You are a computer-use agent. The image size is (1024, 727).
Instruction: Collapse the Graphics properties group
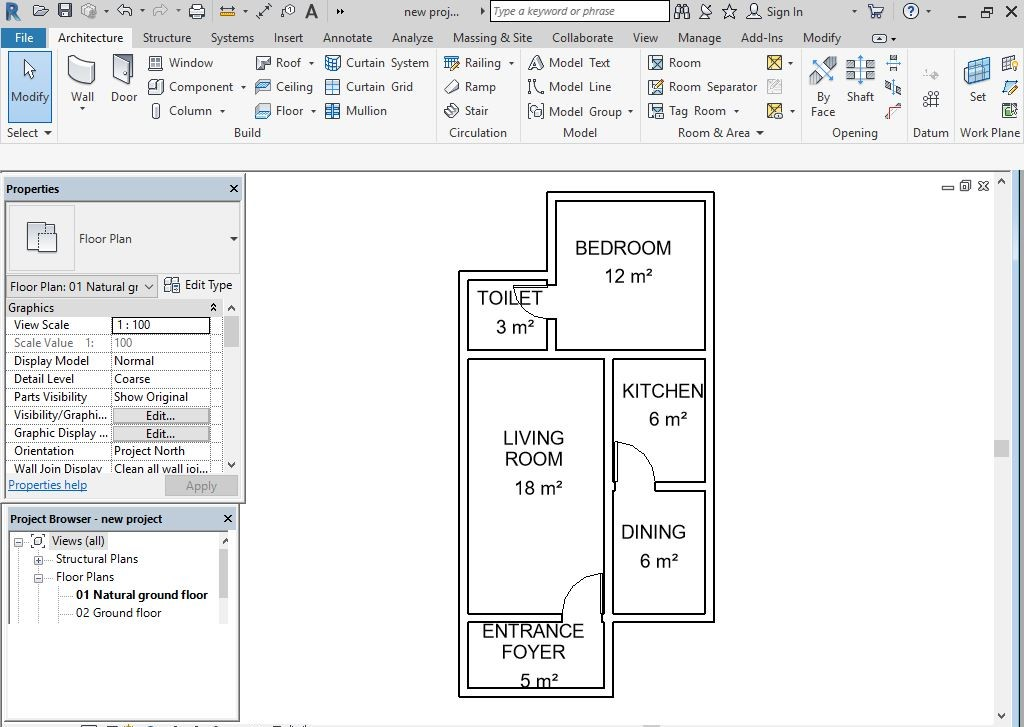pos(213,308)
